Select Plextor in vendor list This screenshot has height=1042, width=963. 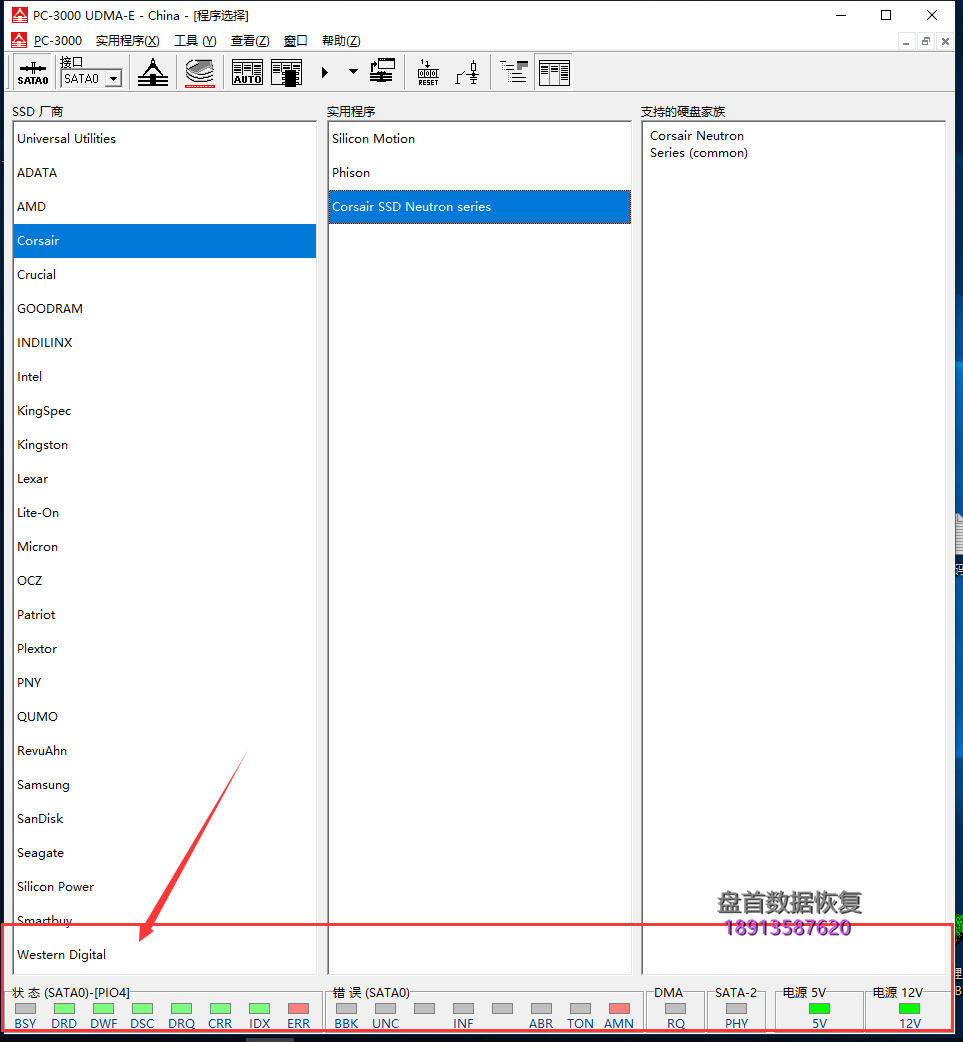click(164, 649)
